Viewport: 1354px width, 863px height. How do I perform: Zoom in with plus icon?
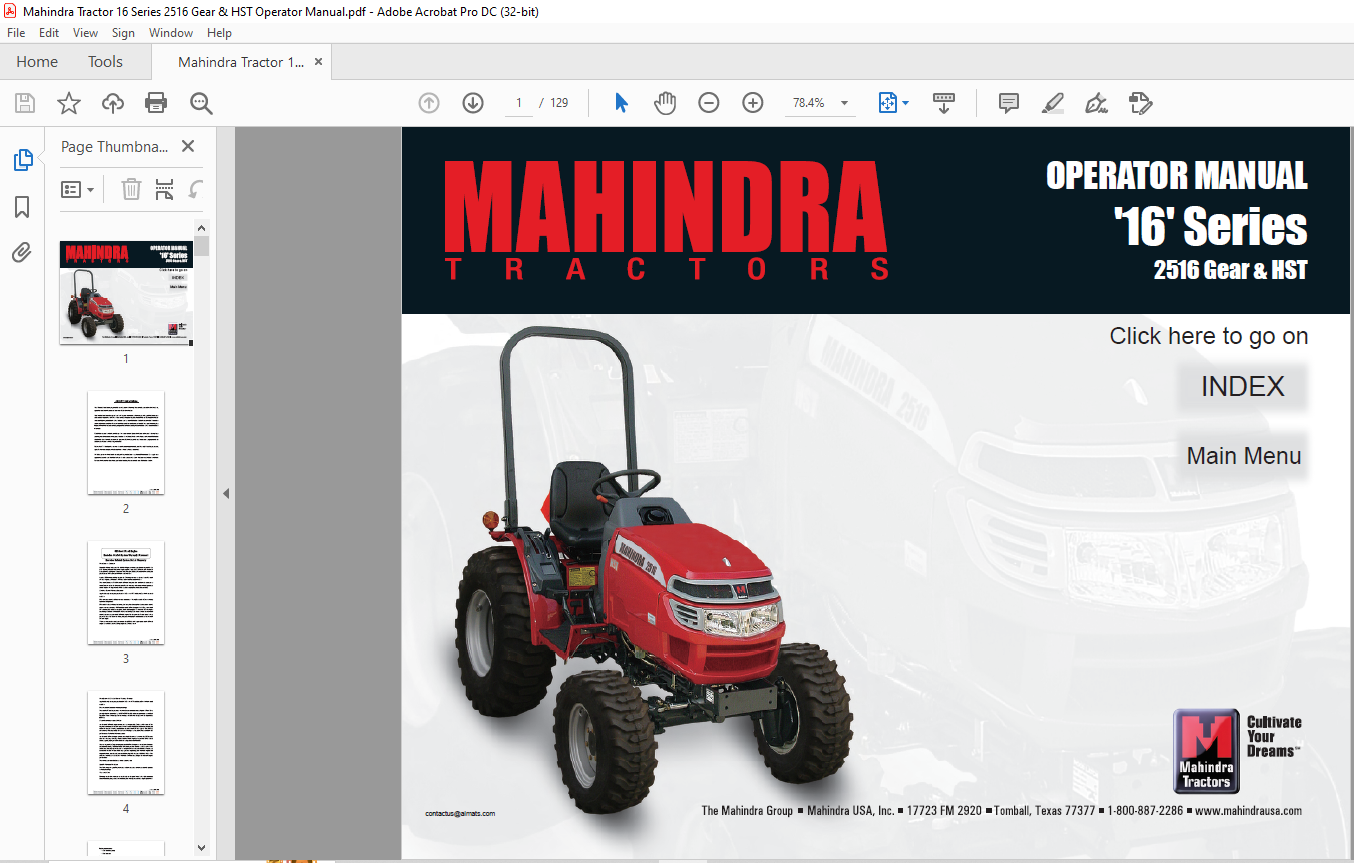click(753, 103)
